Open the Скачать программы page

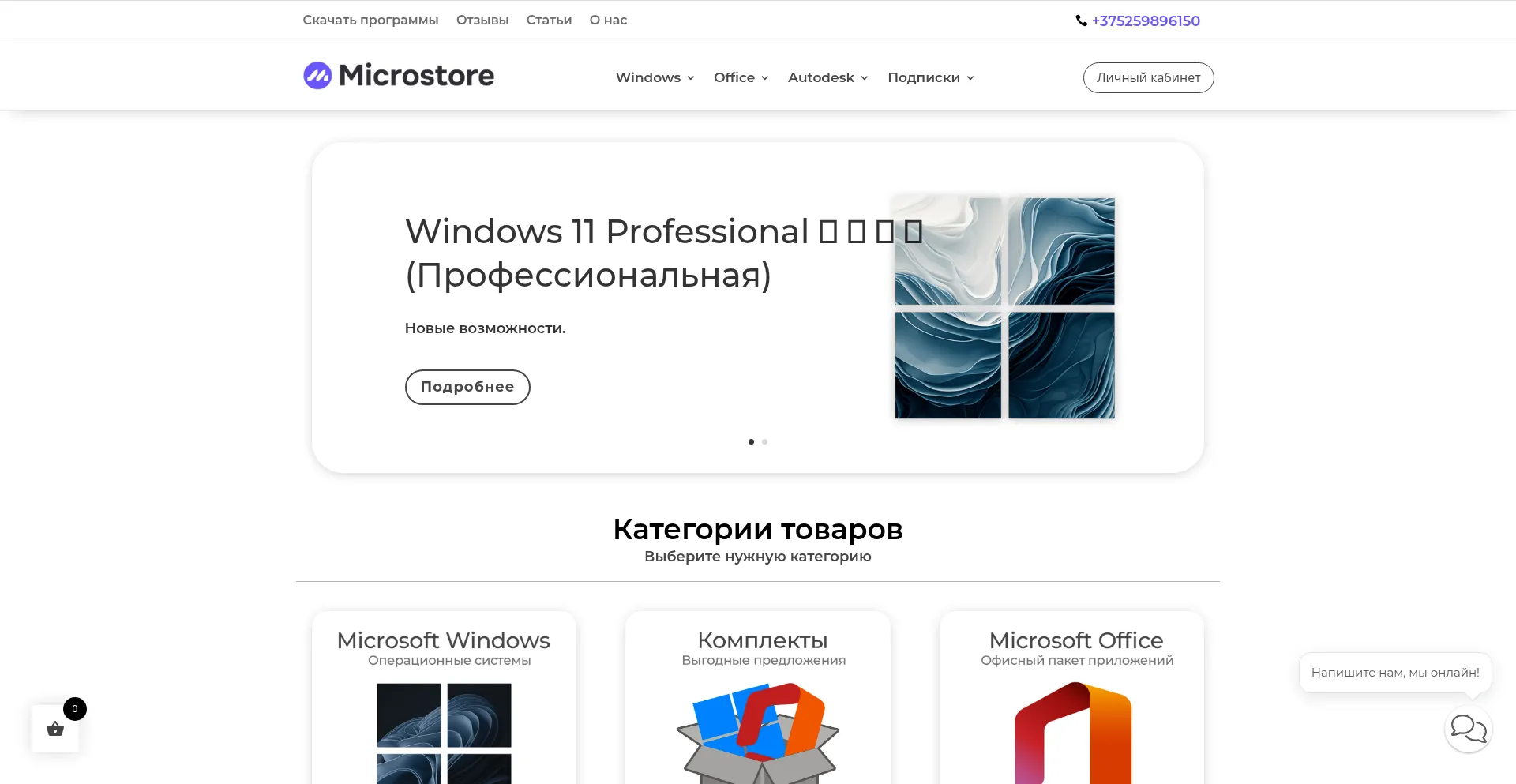click(x=370, y=21)
